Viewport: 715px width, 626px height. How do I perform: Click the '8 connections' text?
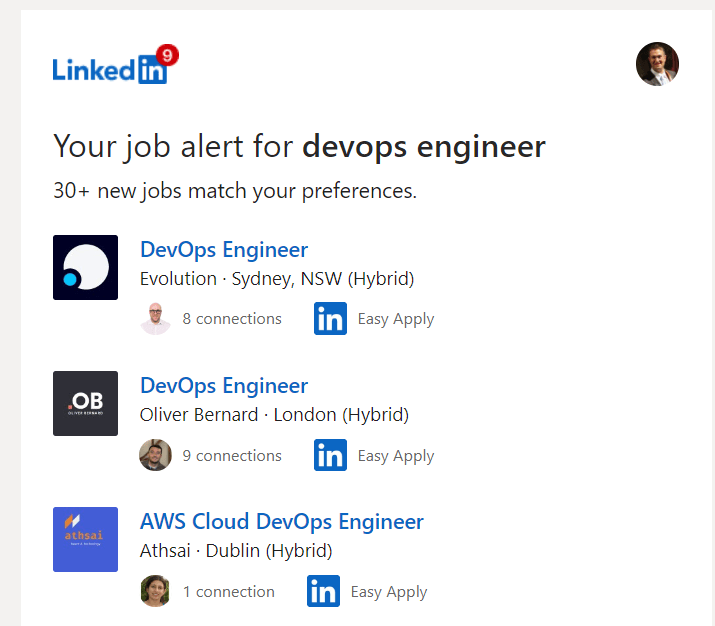coord(232,319)
